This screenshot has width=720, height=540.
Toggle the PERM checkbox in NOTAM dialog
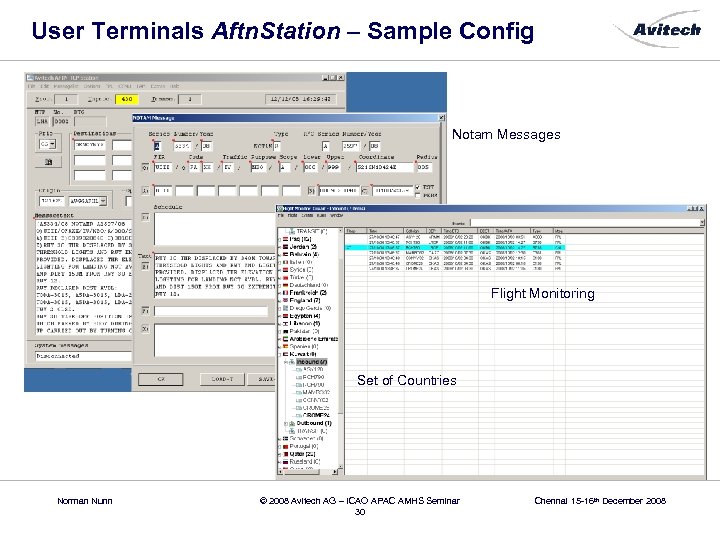pos(417,196)
